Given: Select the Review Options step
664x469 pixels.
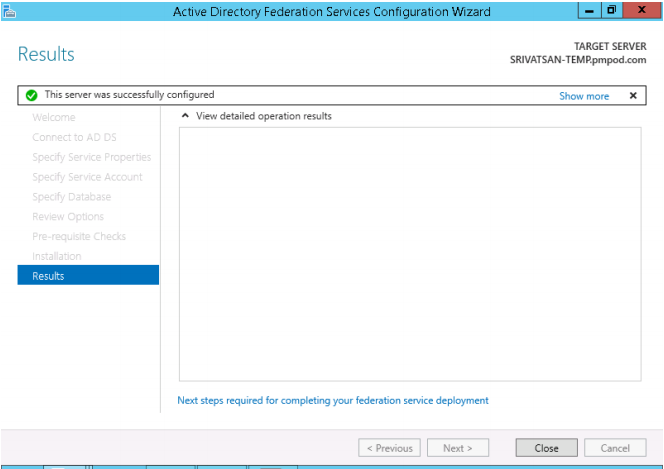Looking at the screenshot, I should tap(68, 217).
